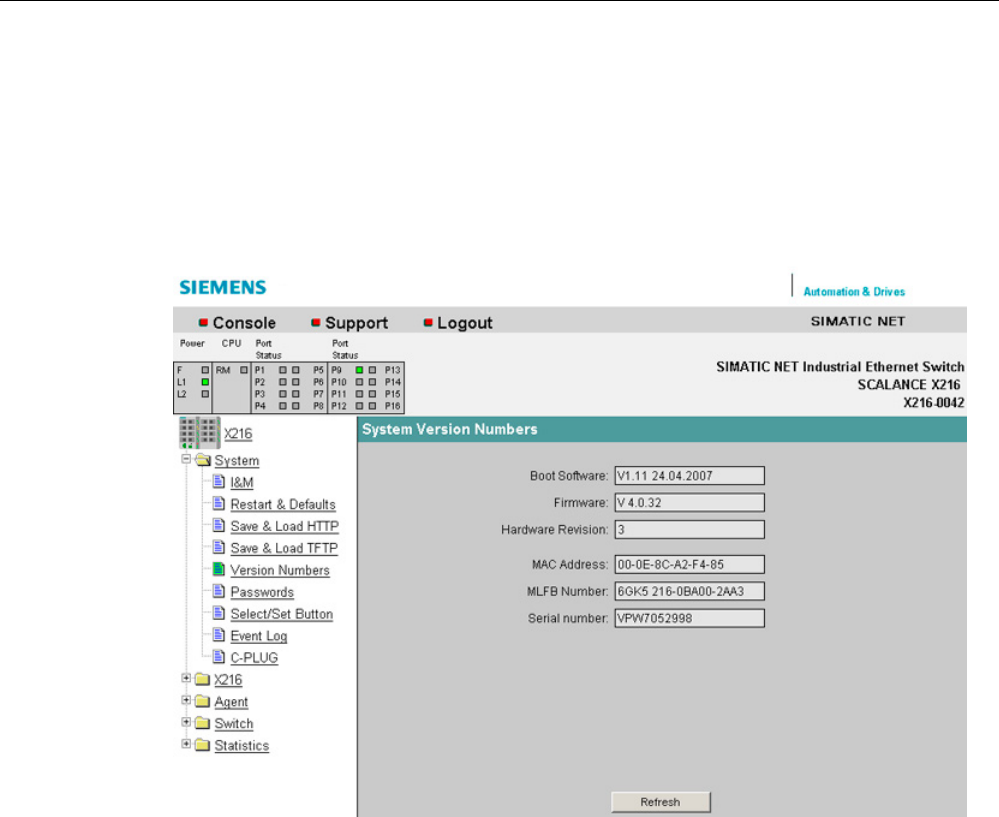The width and height of the screenshot is (999, 817).
Task: Click the green Version Numbers page icon
Action: pyautogui.click(x=219, y=568)
